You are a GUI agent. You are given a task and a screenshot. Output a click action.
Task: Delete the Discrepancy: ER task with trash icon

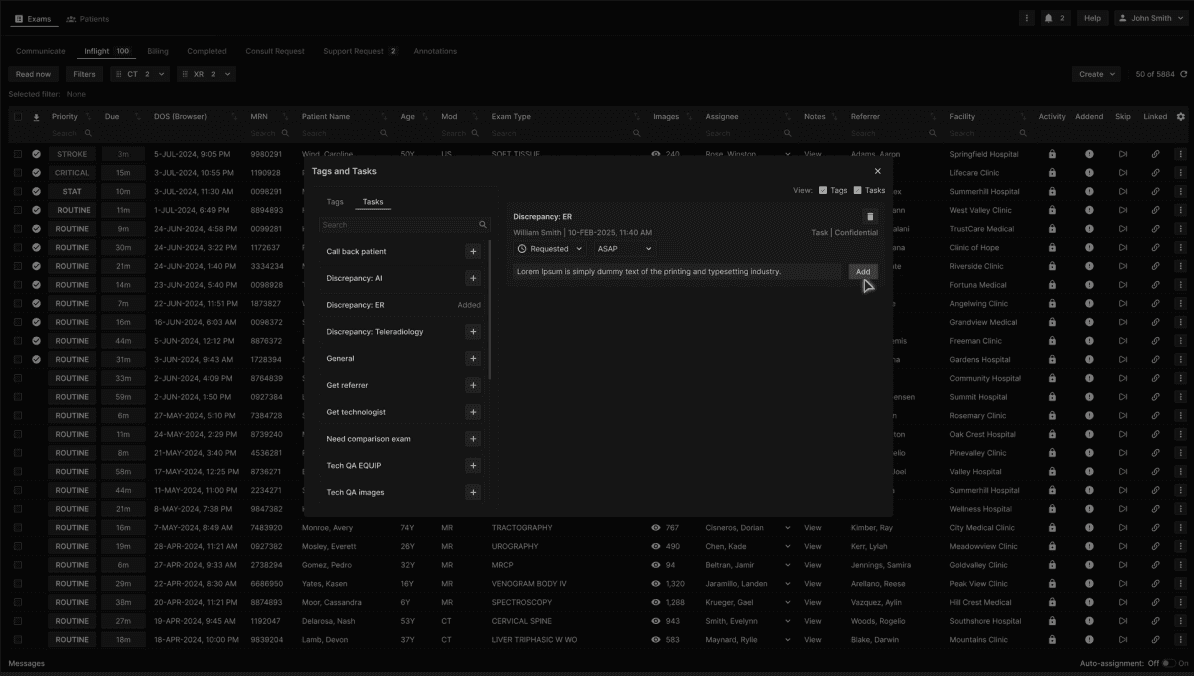point(870,217)
